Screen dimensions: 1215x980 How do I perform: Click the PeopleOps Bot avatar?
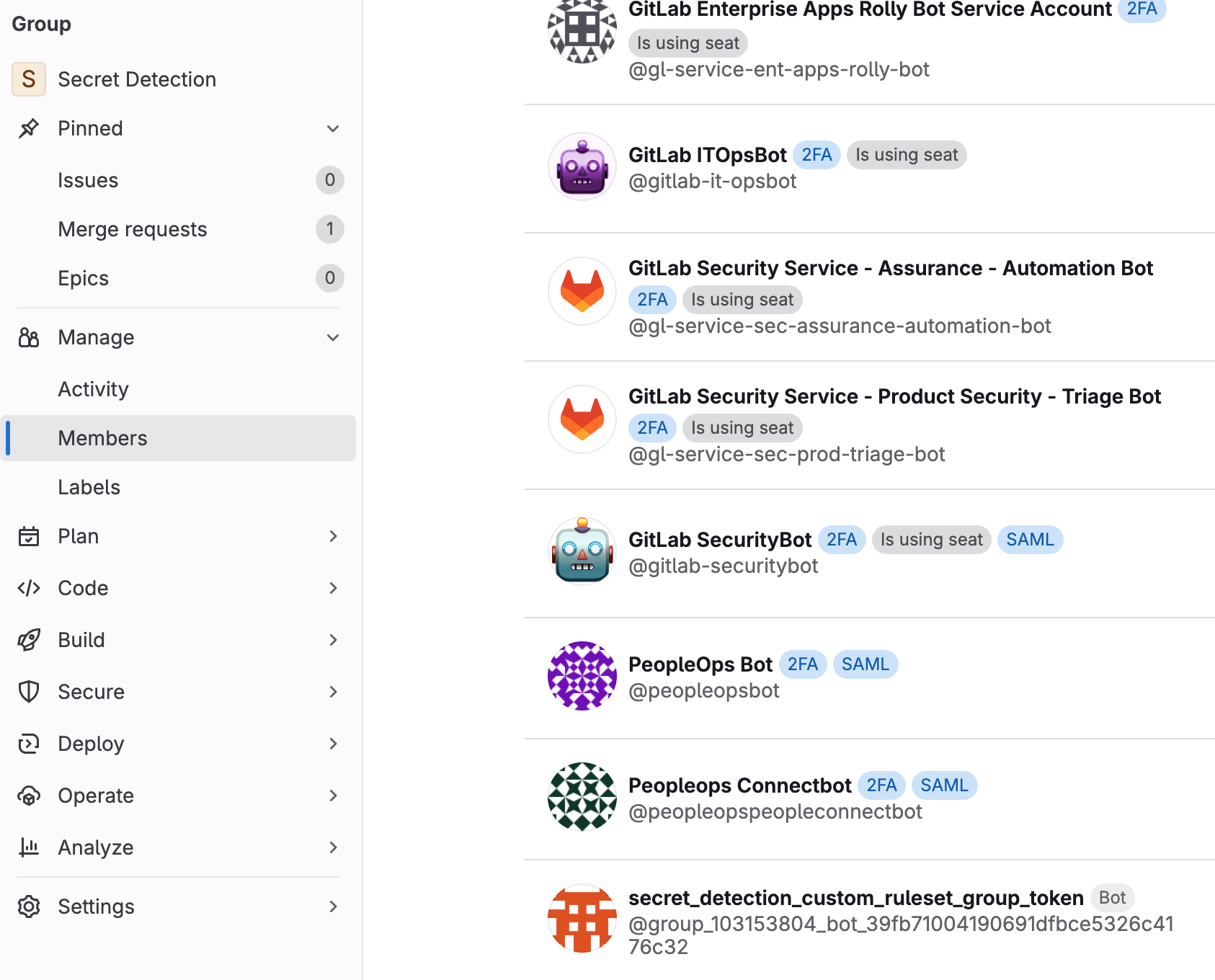[582, 676]
